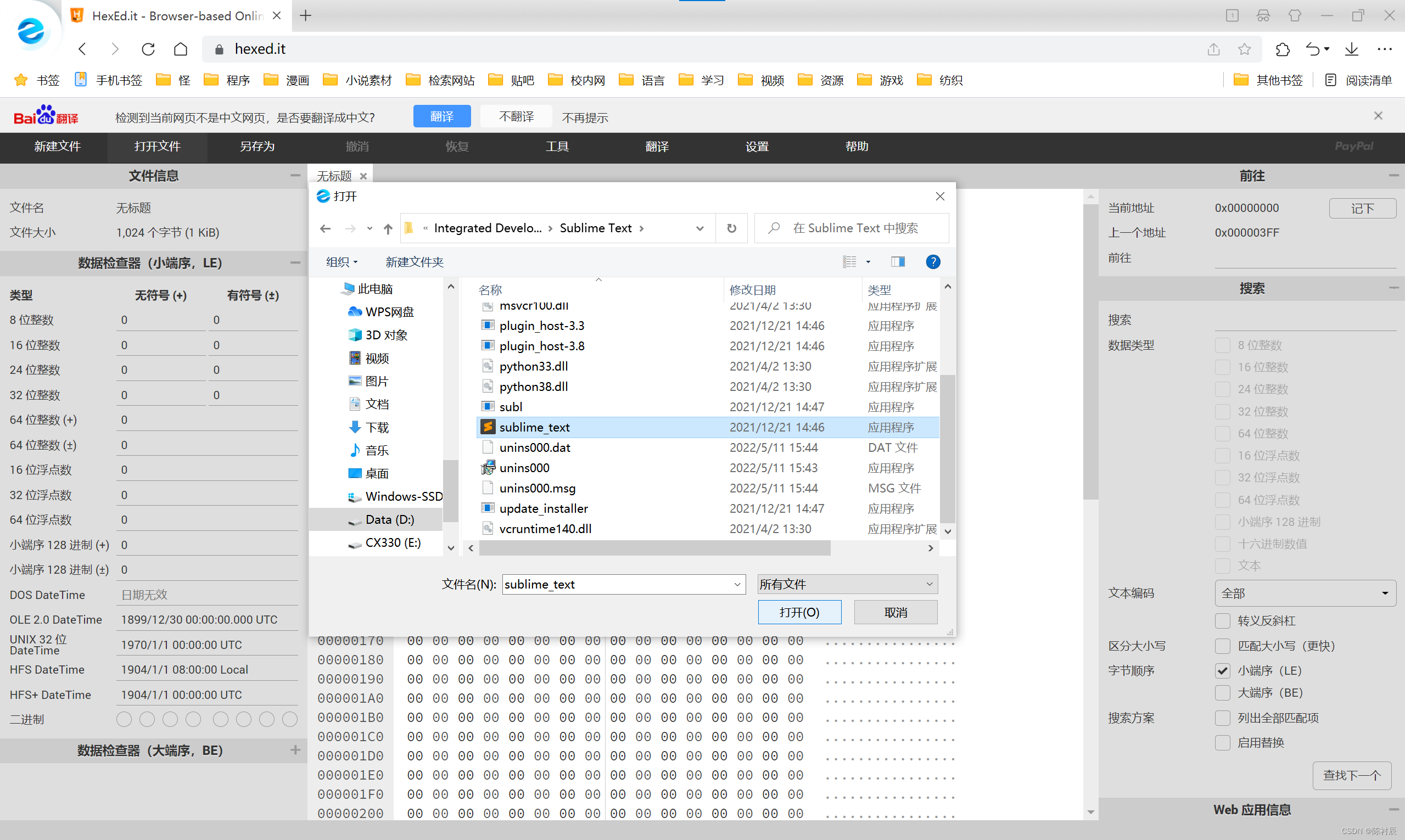Click the downloads arrow icon in toolbar

(x=1352, y=49)
